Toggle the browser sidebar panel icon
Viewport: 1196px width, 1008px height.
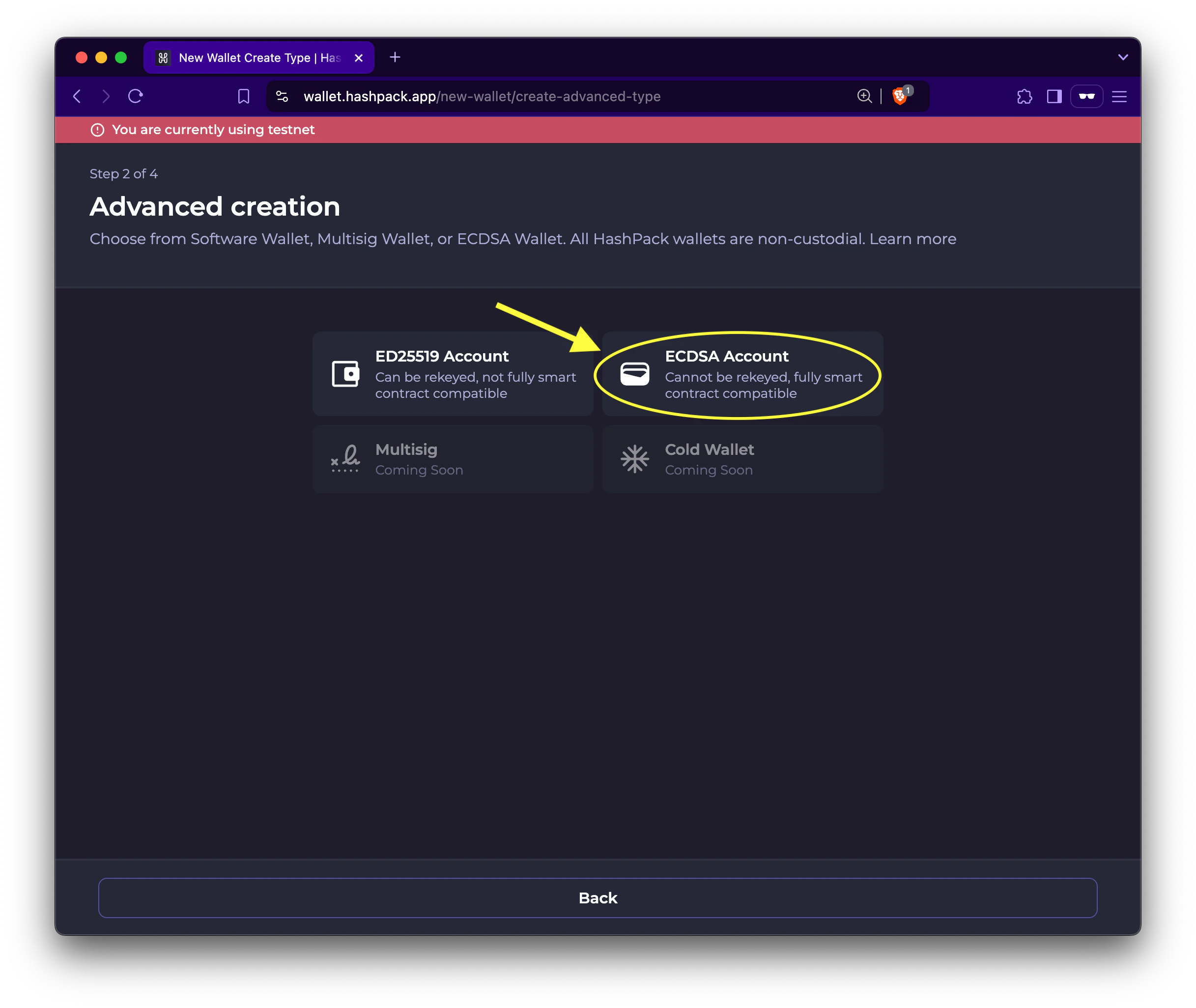[x=1054, y=97]
